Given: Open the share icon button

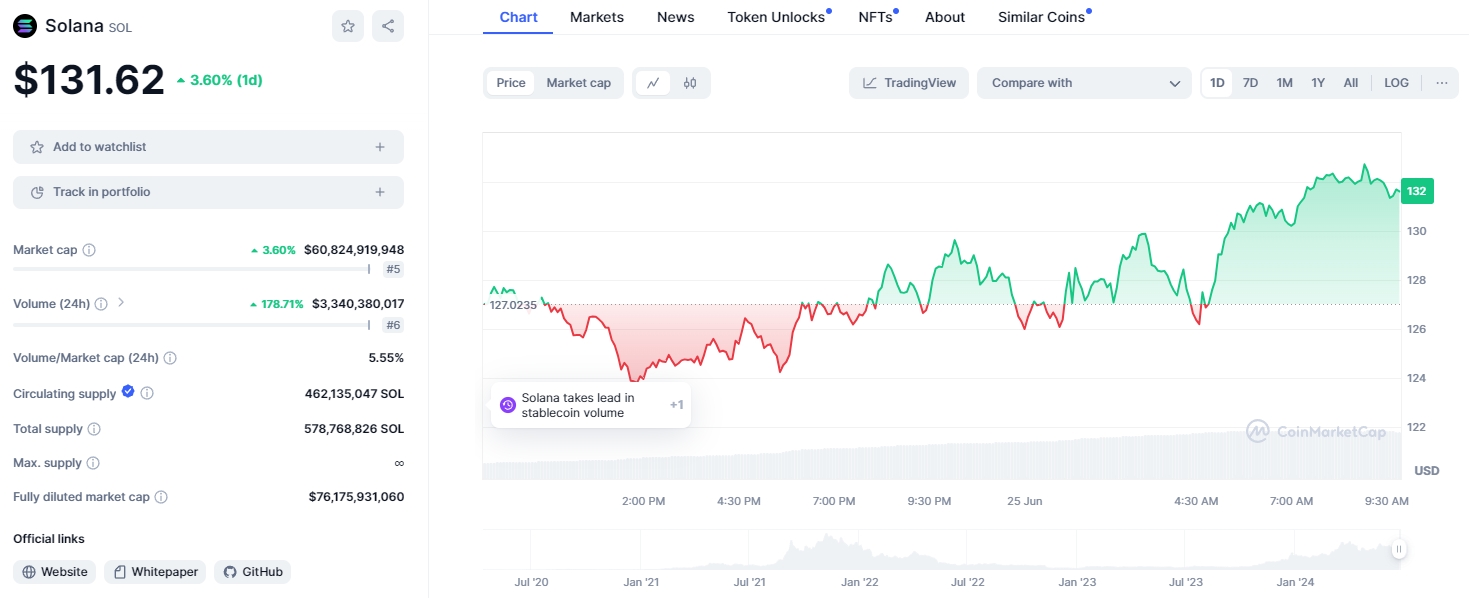Looking at the screenshot, I should tap(388, 26).
